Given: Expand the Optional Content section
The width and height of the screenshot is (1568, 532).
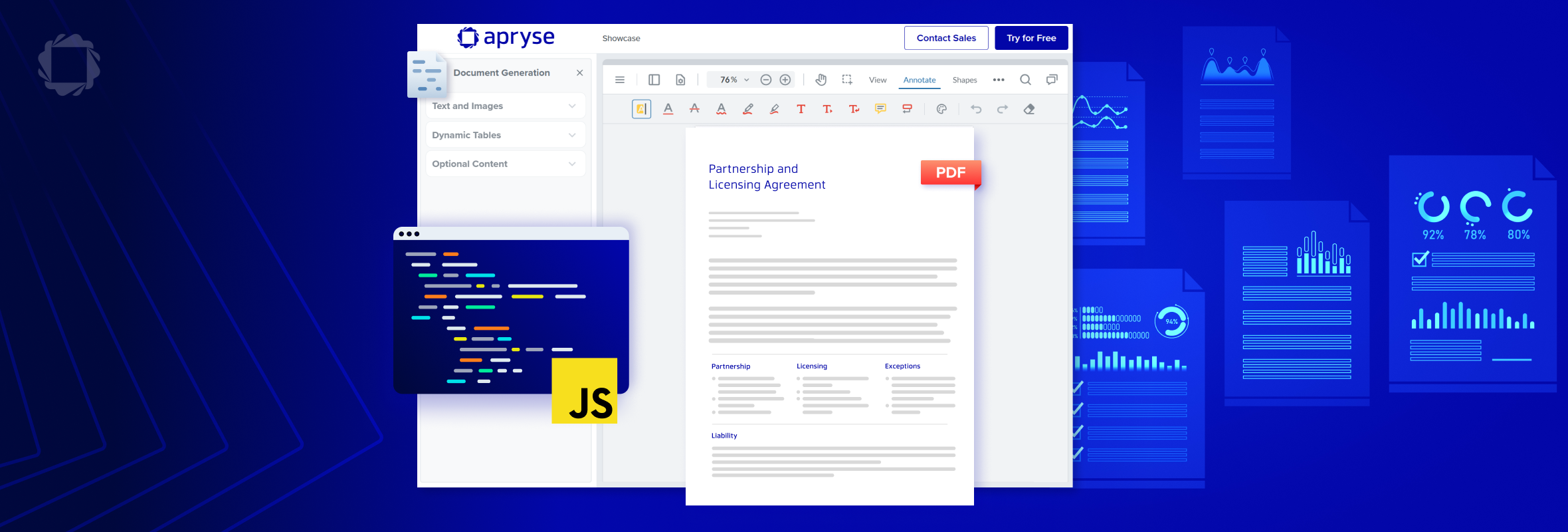Looking at the screenshot, I should (506, 164).
